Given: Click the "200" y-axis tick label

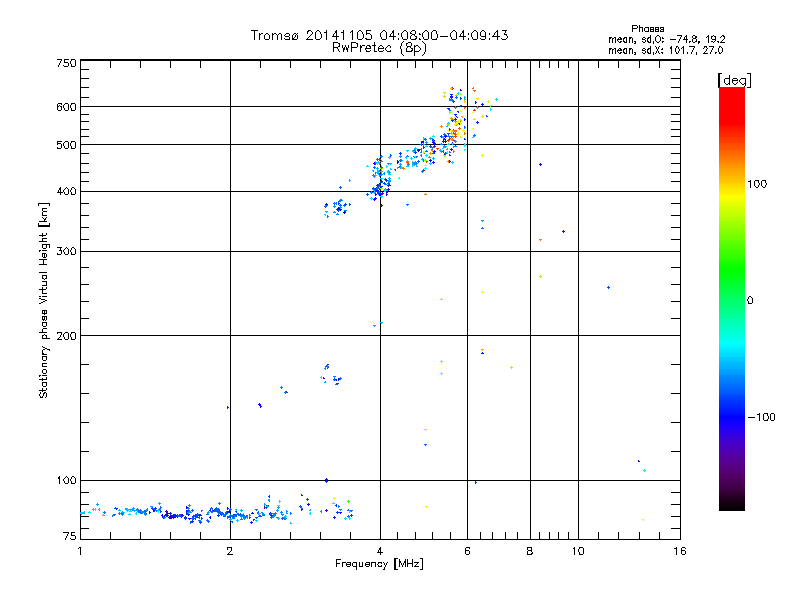Looking at the screenshot, I should coord(66,335).
